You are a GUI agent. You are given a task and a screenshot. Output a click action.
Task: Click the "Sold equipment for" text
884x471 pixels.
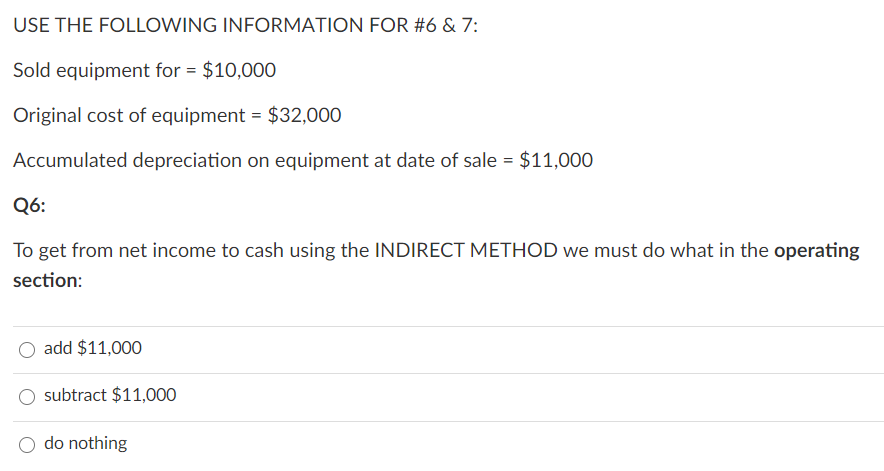point(96,71)
